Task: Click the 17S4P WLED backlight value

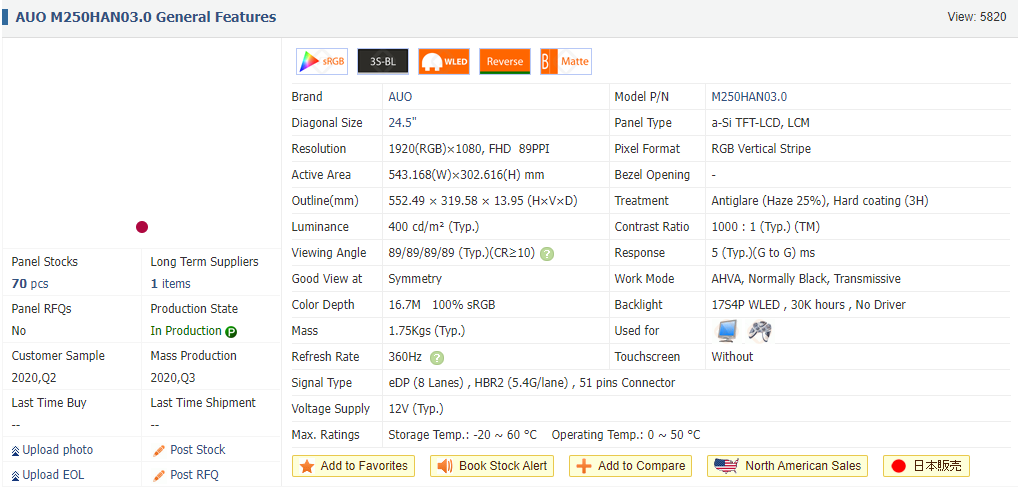Action: point(808,305)
